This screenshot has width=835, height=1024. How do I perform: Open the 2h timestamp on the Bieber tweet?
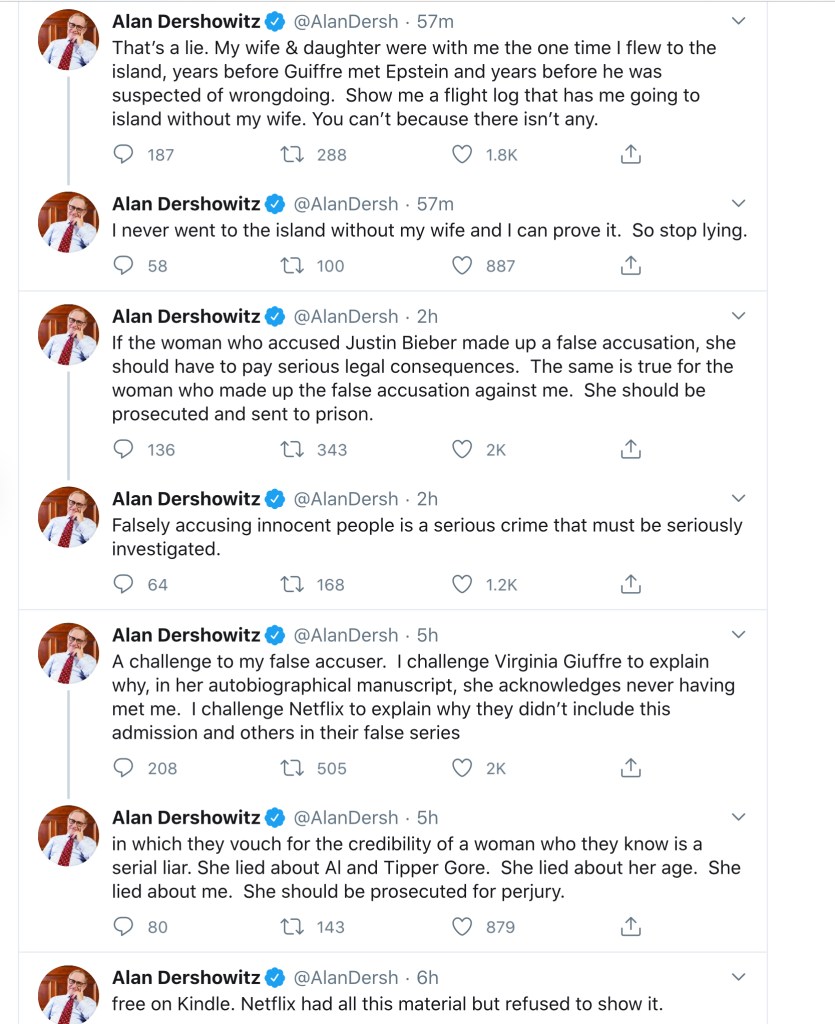click(427, 316)
